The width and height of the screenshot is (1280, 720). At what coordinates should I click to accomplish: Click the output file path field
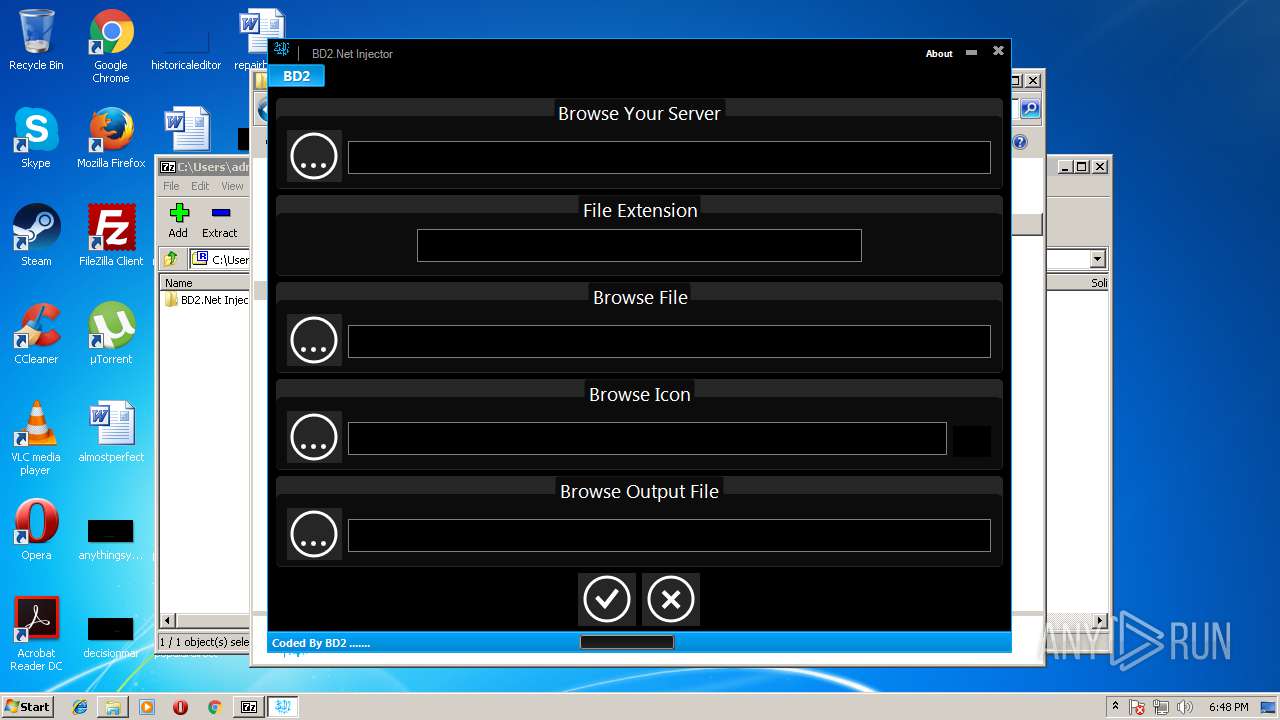[669, 536]
